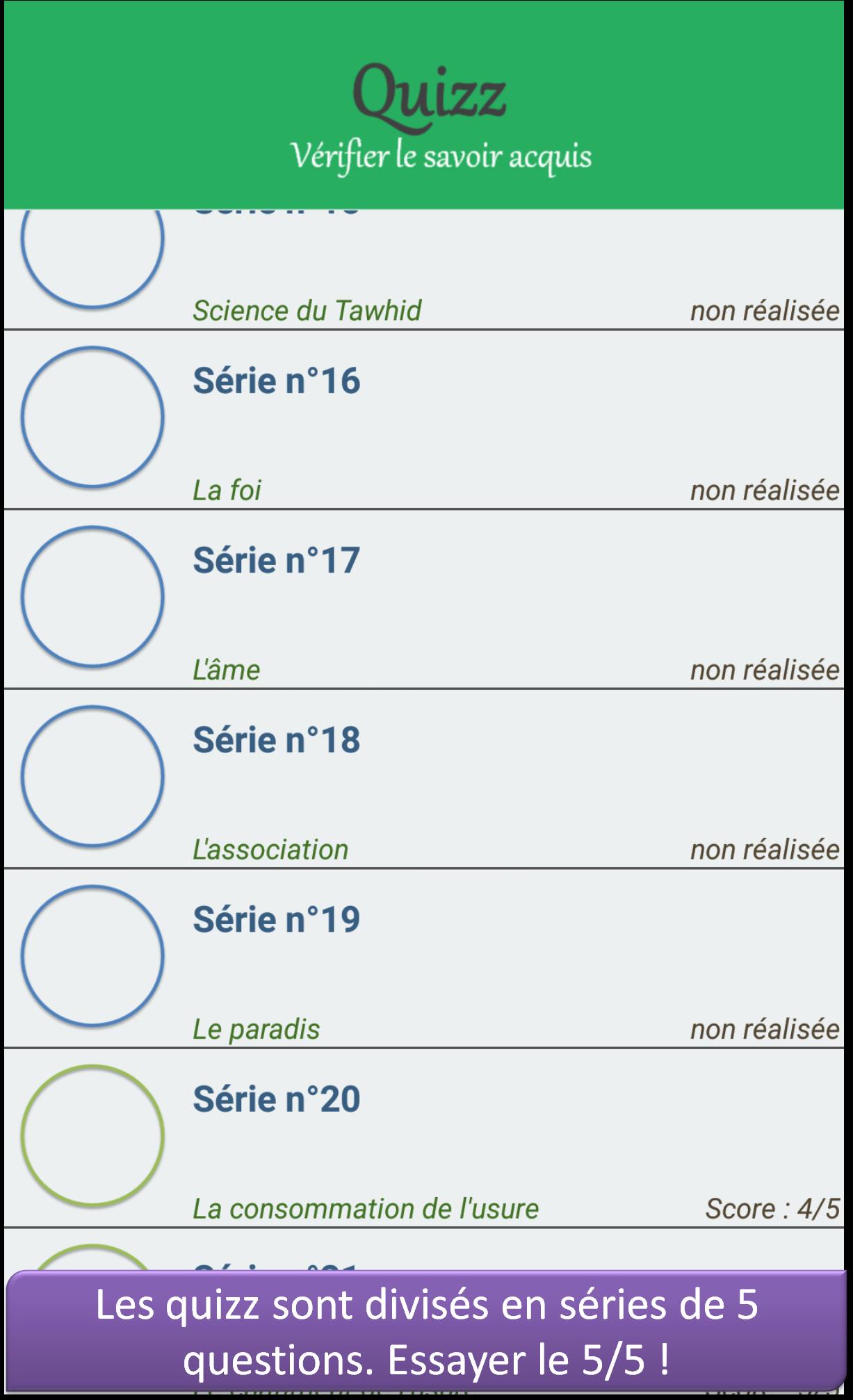Open the Série n°16 quiz title
The image size is (853, 1400).
277,381
